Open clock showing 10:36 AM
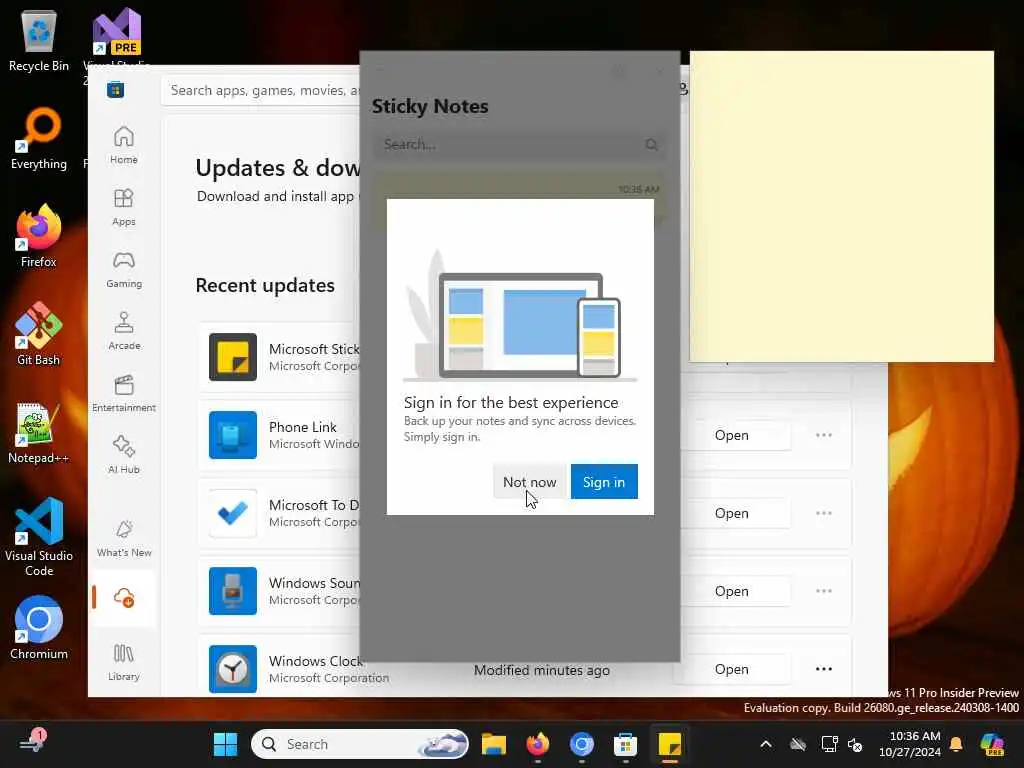This screenshot has height=768, width=1024. 910,744
